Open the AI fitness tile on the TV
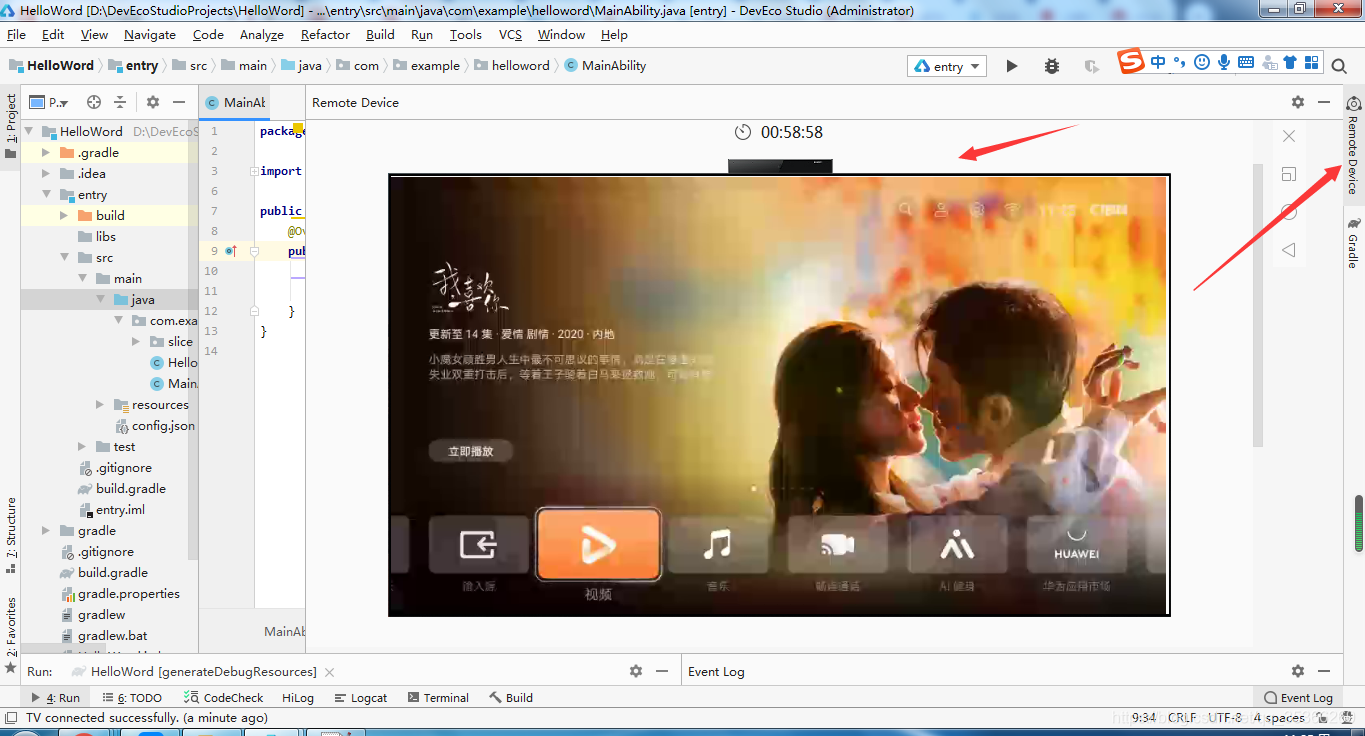The width and height of the screenshot is (1365, 736). (957, 545)
